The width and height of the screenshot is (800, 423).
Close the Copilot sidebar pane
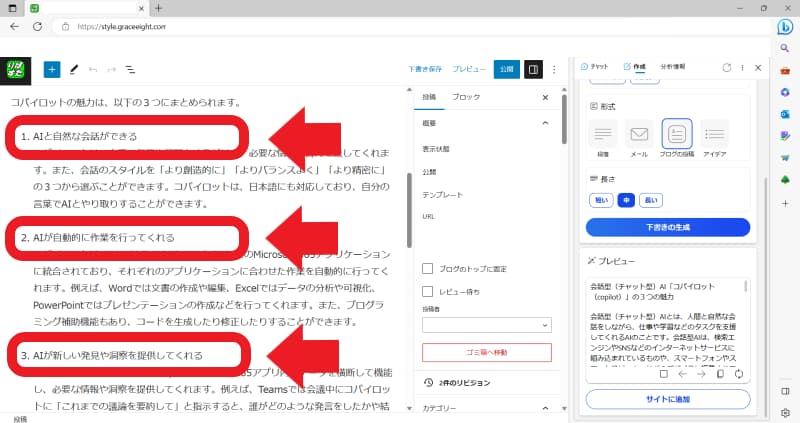(x=758, y=67)
